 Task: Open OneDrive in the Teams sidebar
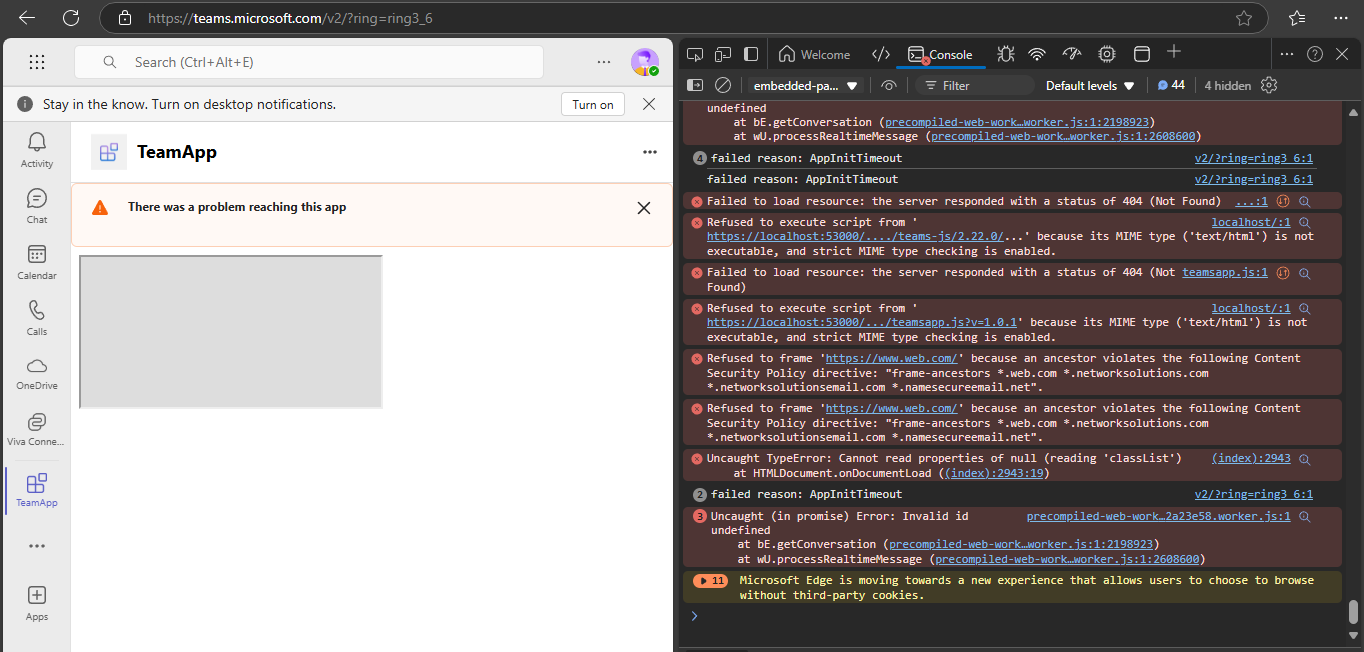pos(37,374)
